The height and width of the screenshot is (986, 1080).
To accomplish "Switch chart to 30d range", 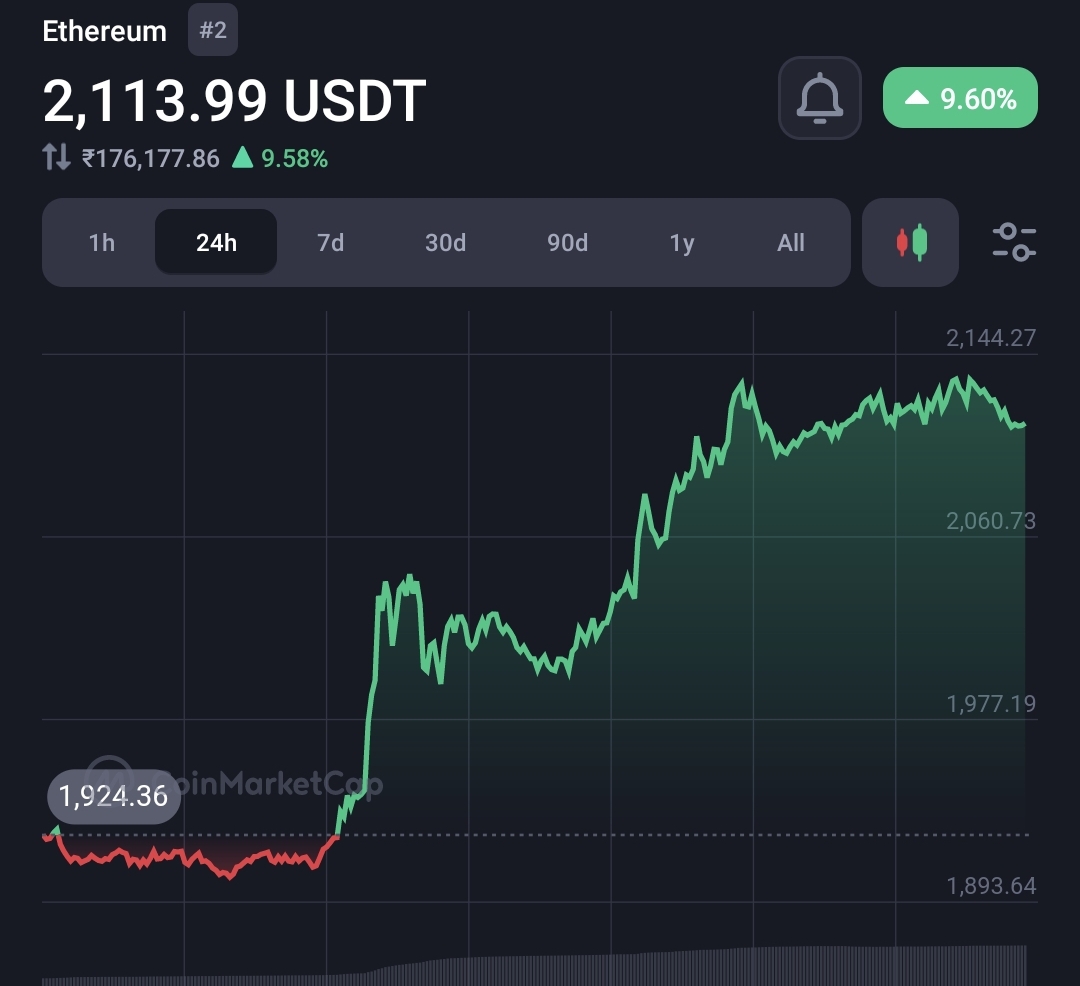I will pyautogui.click(x=445, y=243).
